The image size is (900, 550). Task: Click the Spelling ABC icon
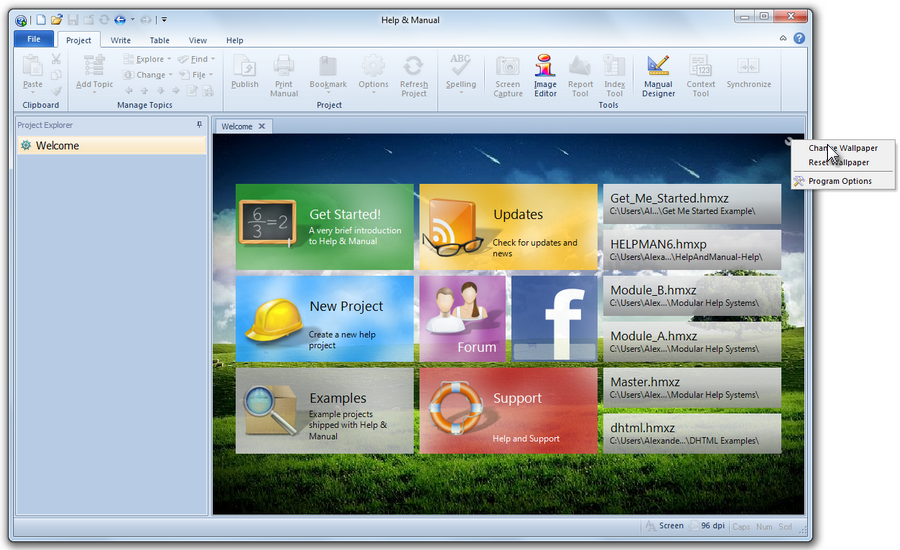click(x=460, y=65)
